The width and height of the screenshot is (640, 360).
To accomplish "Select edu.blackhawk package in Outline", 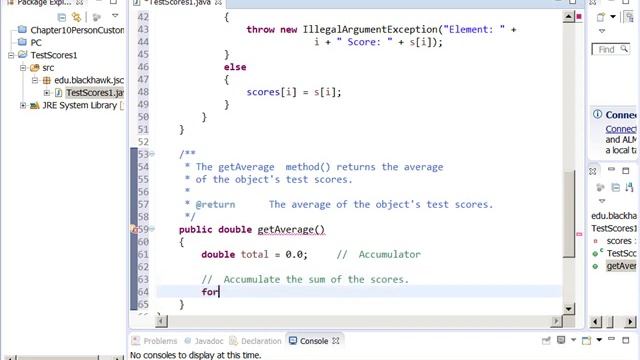I will (x=614, y=216).
